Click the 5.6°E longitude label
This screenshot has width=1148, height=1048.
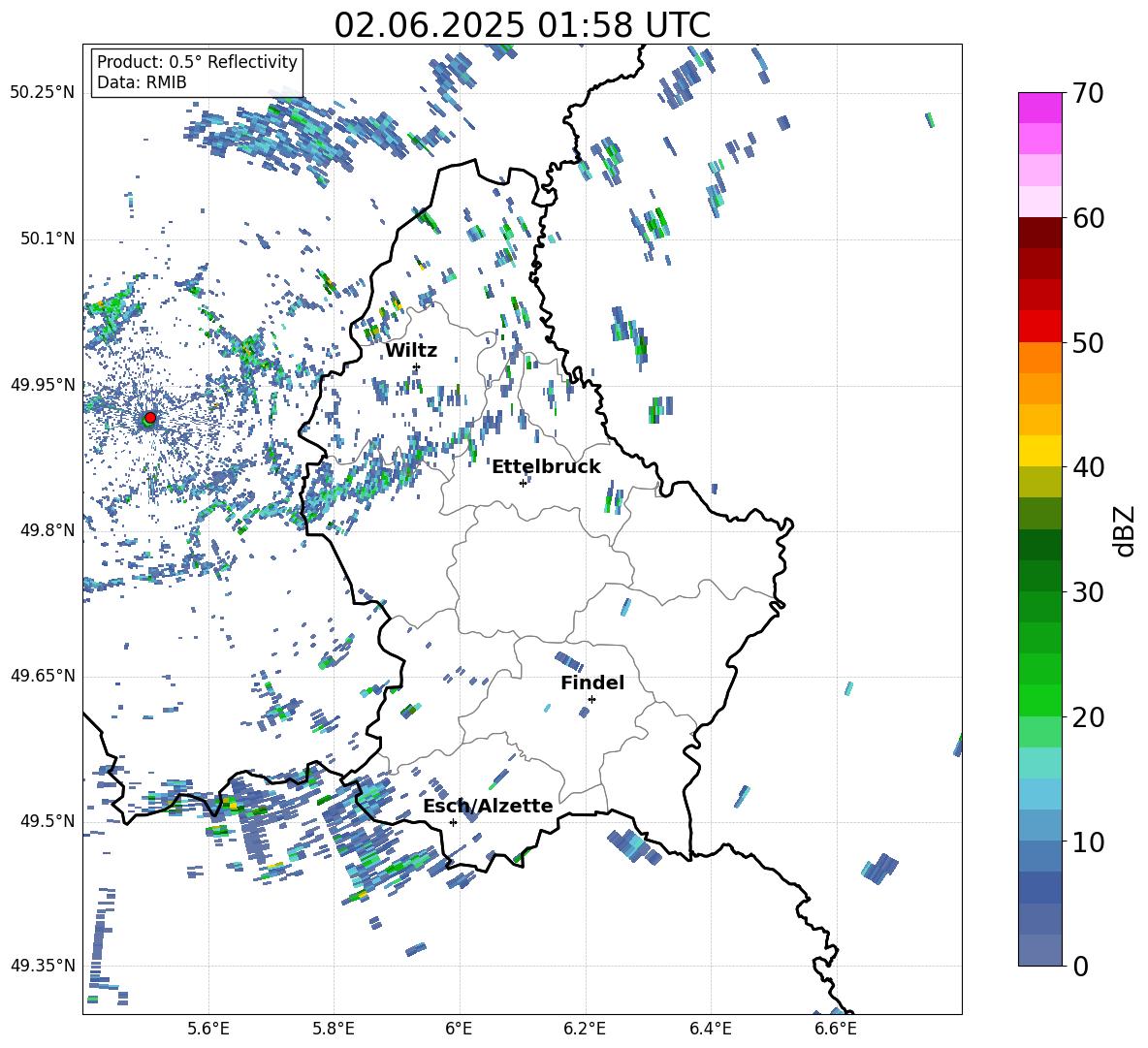[x=208, y=1029]
